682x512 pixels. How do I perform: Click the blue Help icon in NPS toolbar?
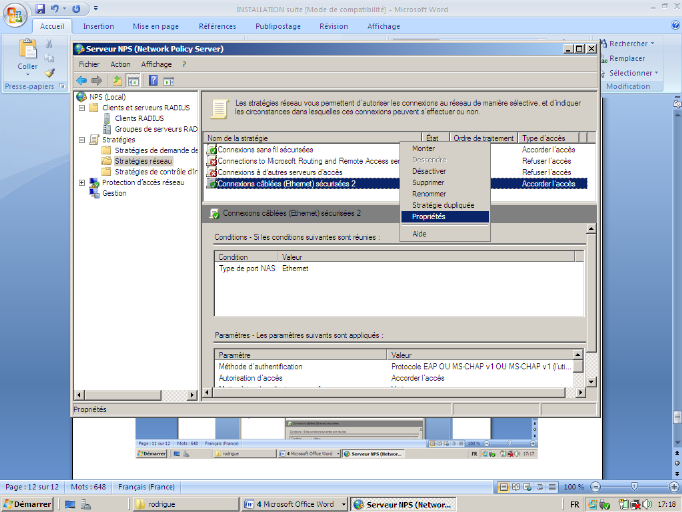(153, 80)
